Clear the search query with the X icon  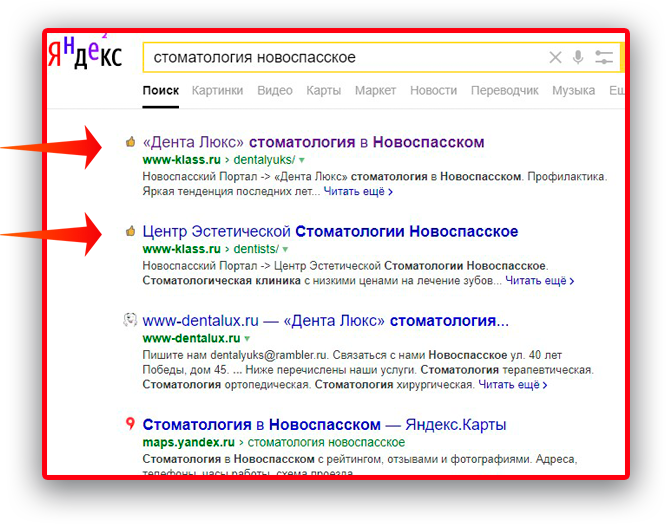click(555, 57)
